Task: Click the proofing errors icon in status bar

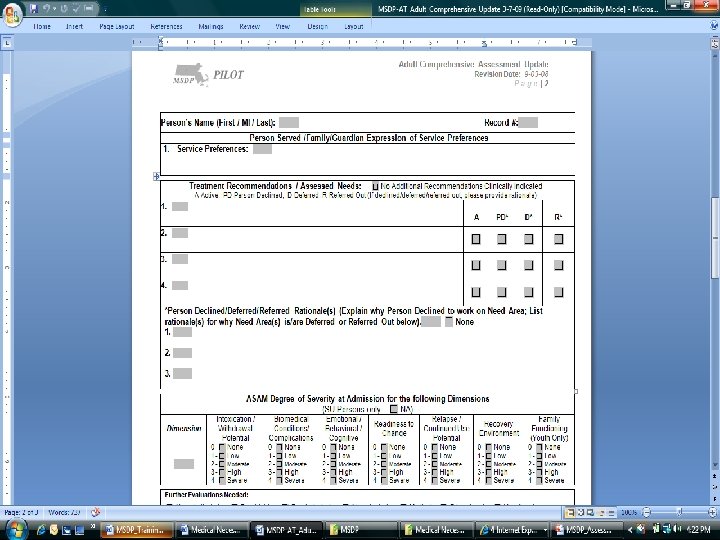Action: pos(96,512)
